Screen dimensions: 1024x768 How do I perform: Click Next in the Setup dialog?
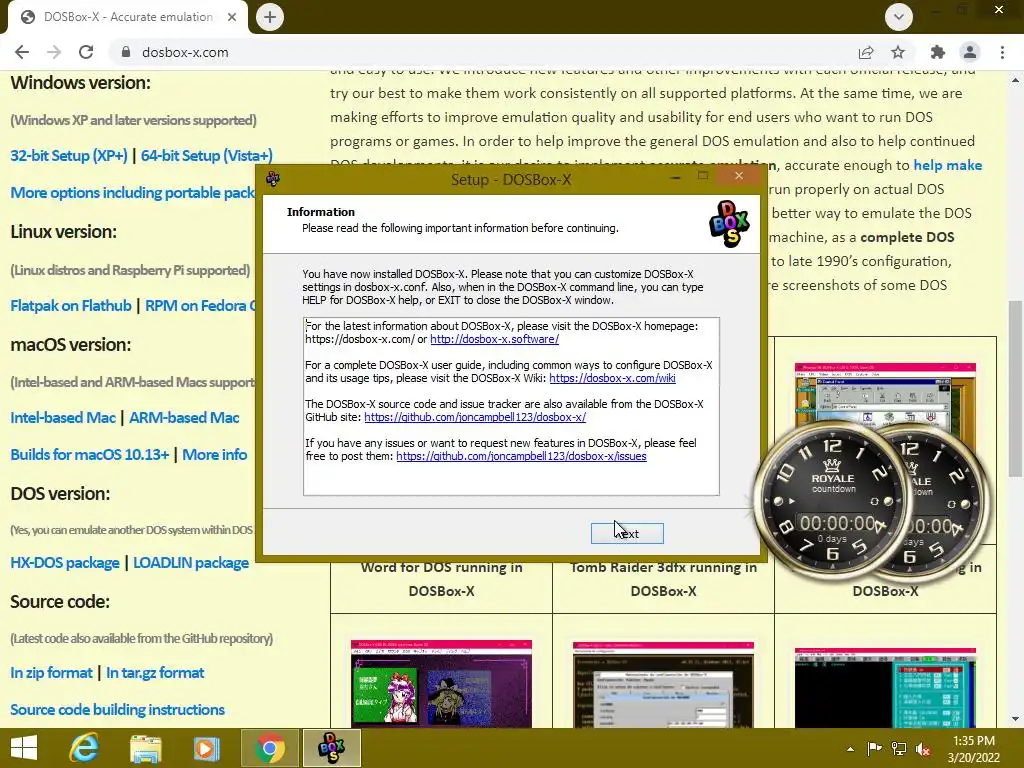(x=627, y=534)
